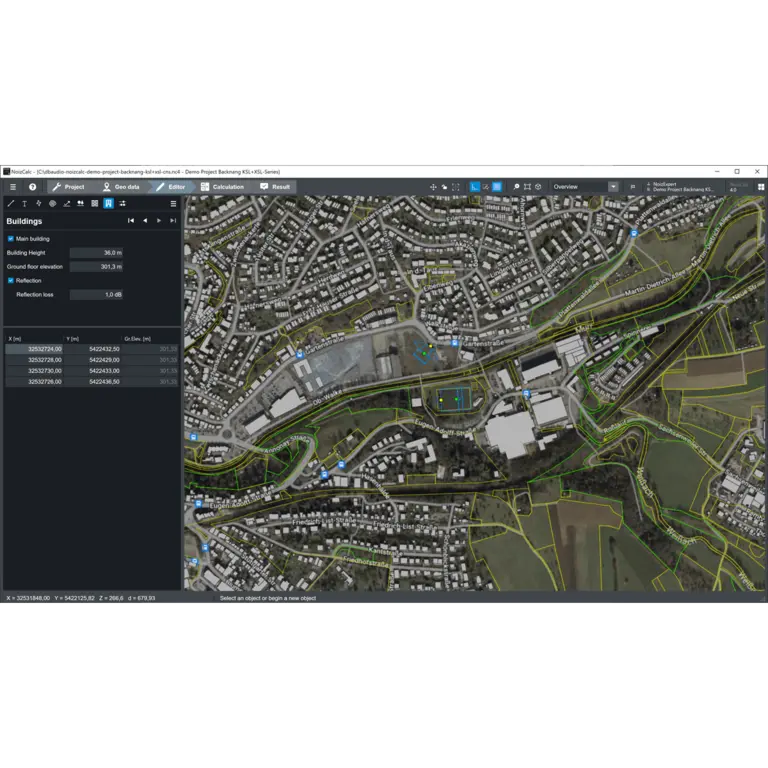Click the bus stop marker at map top right
Screen dimensions: 768x768
tap(634, 234)
